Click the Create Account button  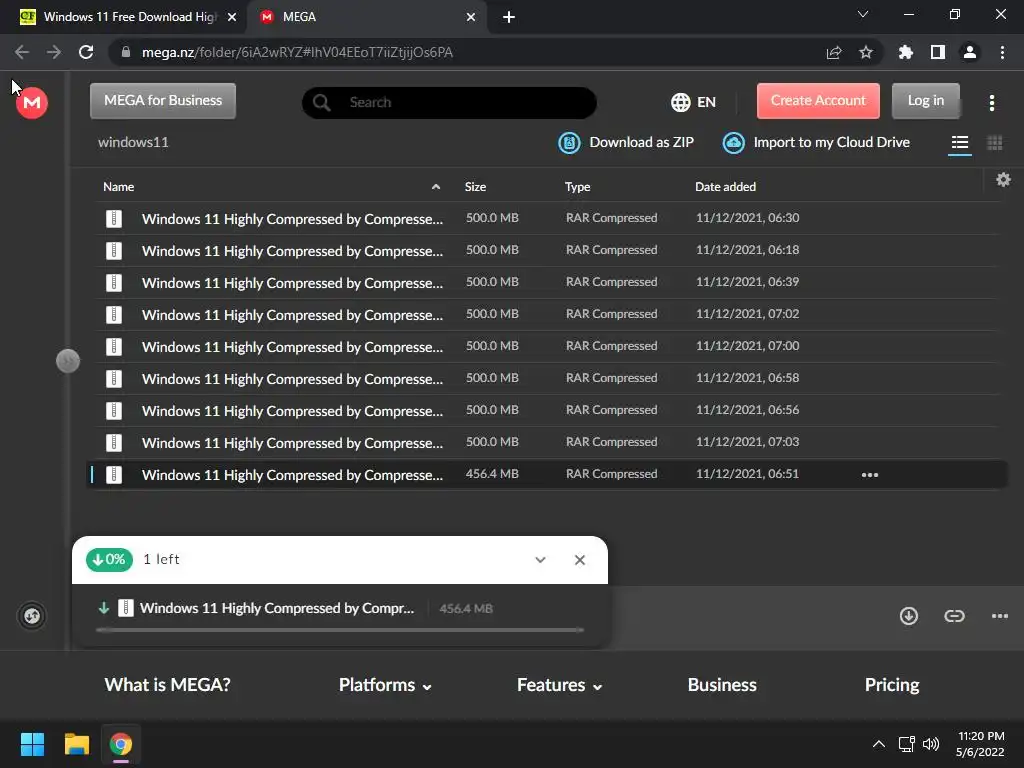(x=818, y=101)
